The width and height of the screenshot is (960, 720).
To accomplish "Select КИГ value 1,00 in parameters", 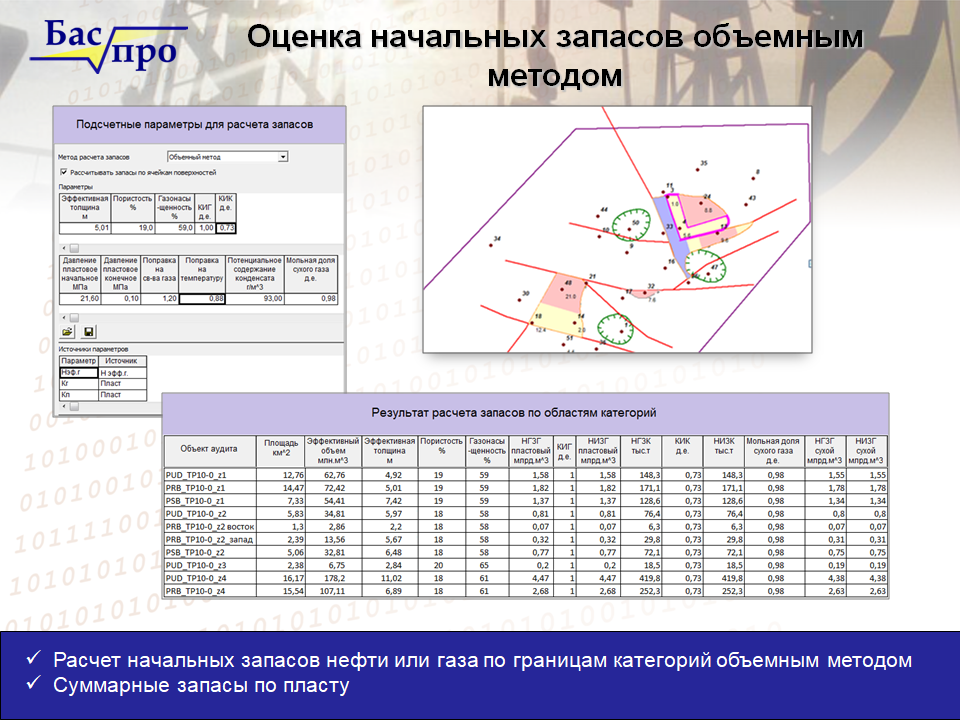I will click(205, 228).
